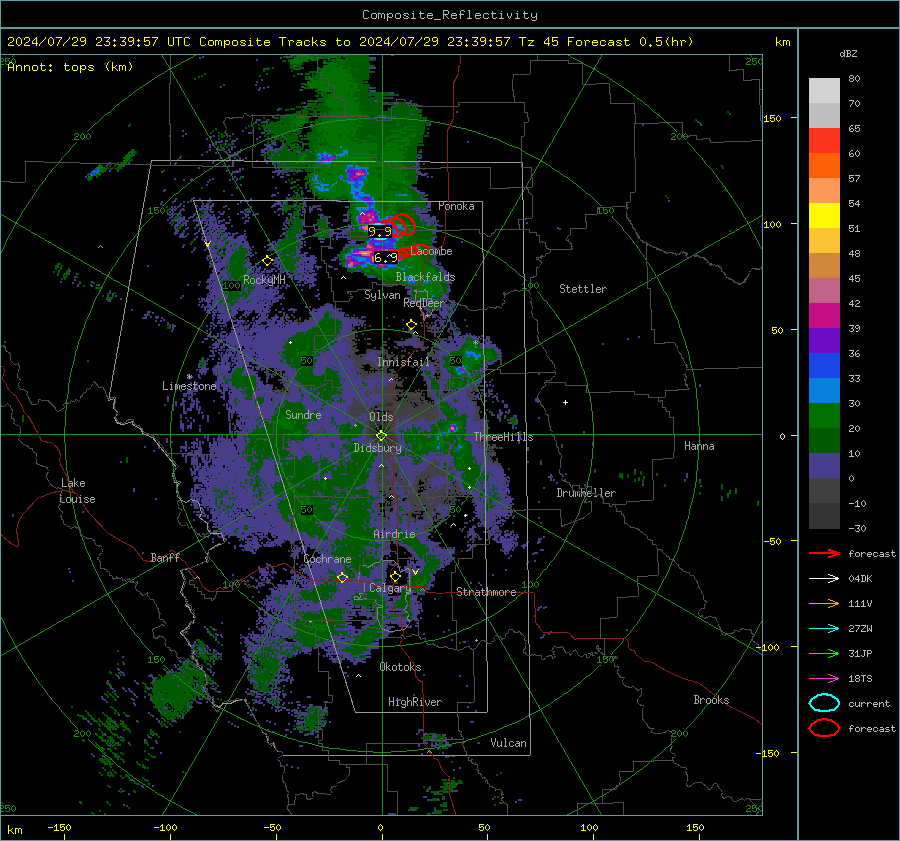
Task: Click the Cochrane town label
Action: coord(327,559)
